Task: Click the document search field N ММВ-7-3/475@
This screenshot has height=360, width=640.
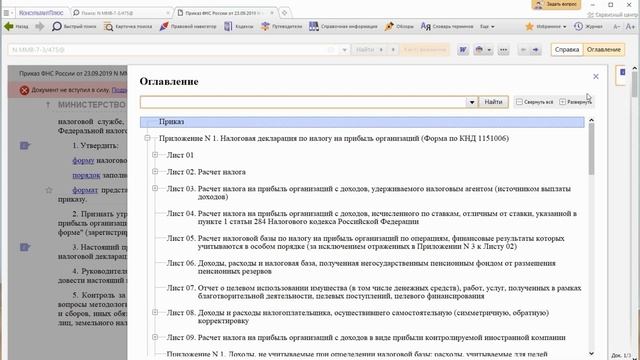Action: 173,50
